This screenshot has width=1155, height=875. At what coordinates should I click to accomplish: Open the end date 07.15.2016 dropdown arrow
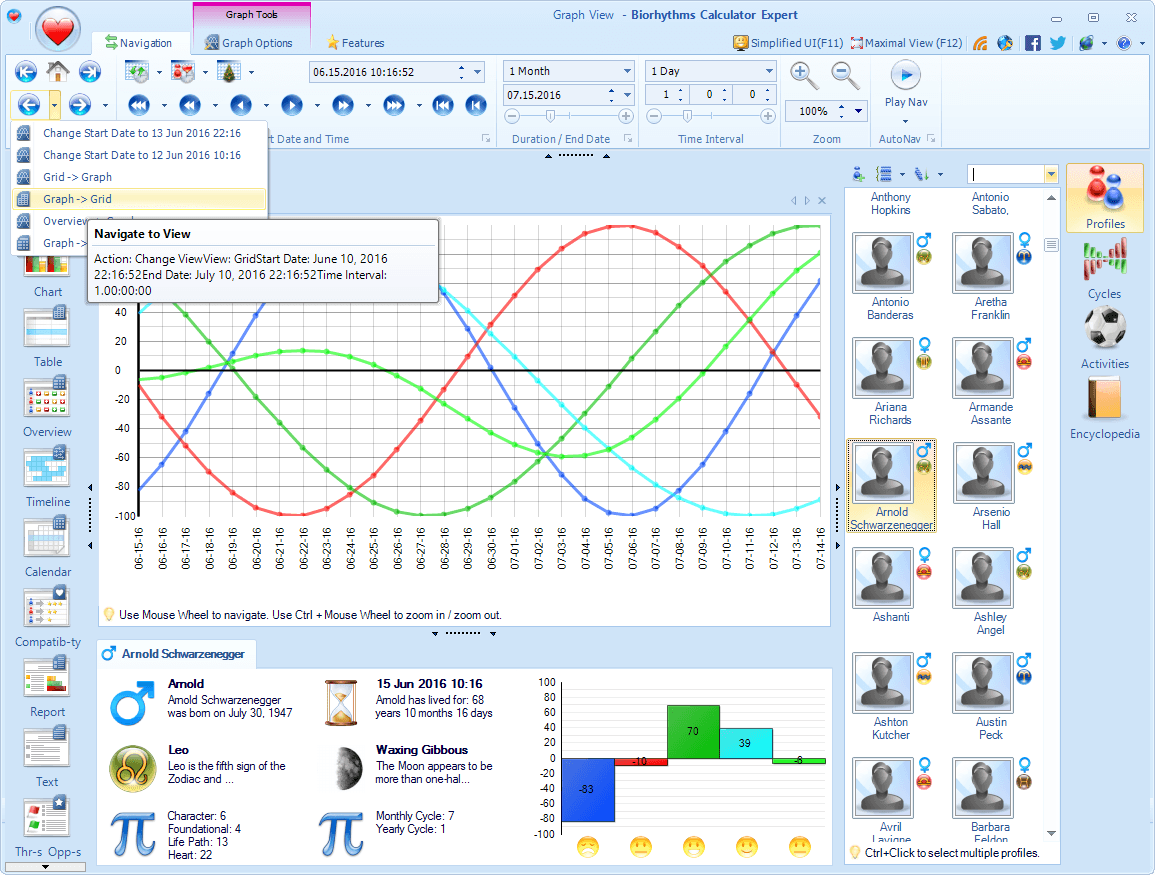(628, 95)
